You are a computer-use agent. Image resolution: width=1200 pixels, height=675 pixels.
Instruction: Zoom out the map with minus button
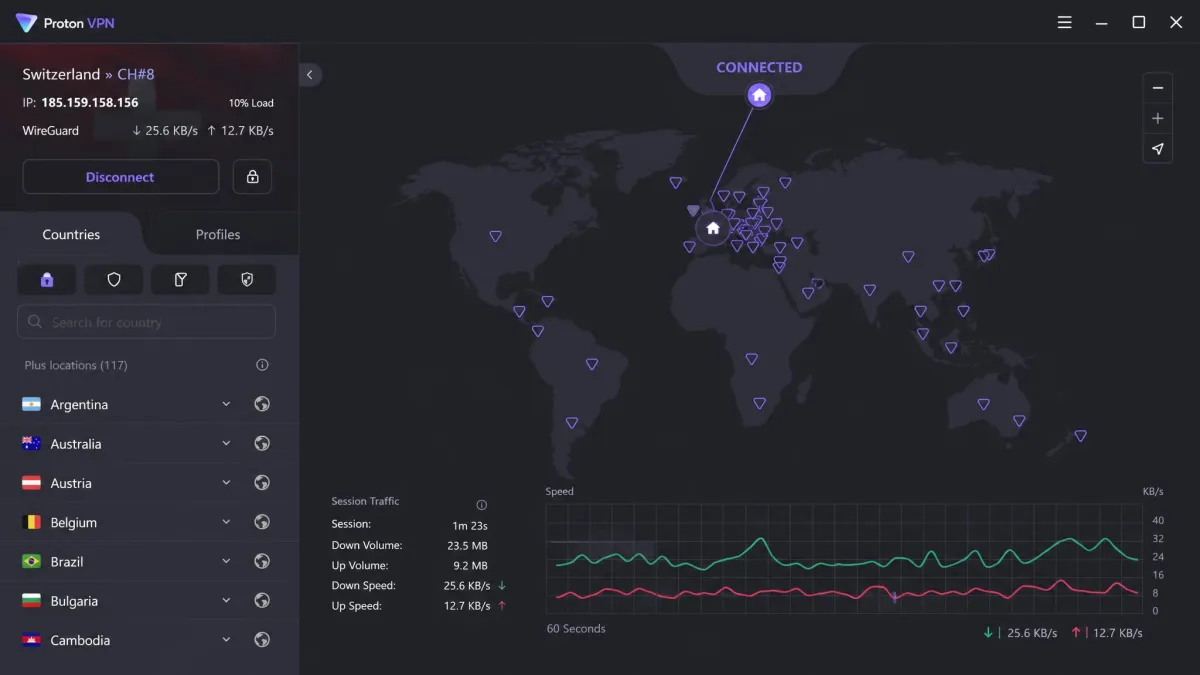1158,88
